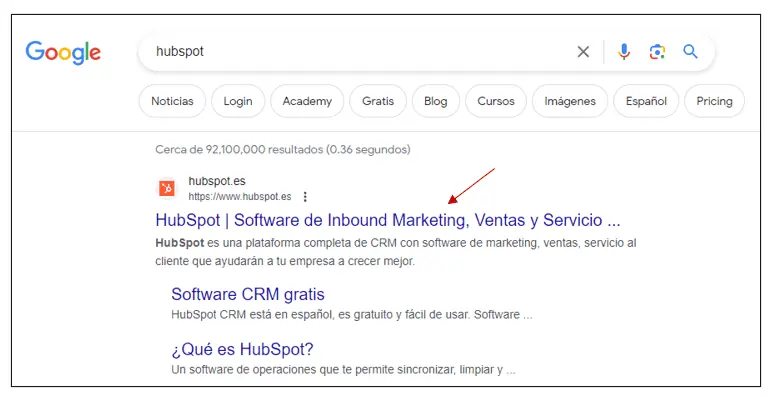Viewport: 777px width, 398px height.
Task: Select the Imágenes filter chip
Action: pyautogui.click(x=570, y=101)
